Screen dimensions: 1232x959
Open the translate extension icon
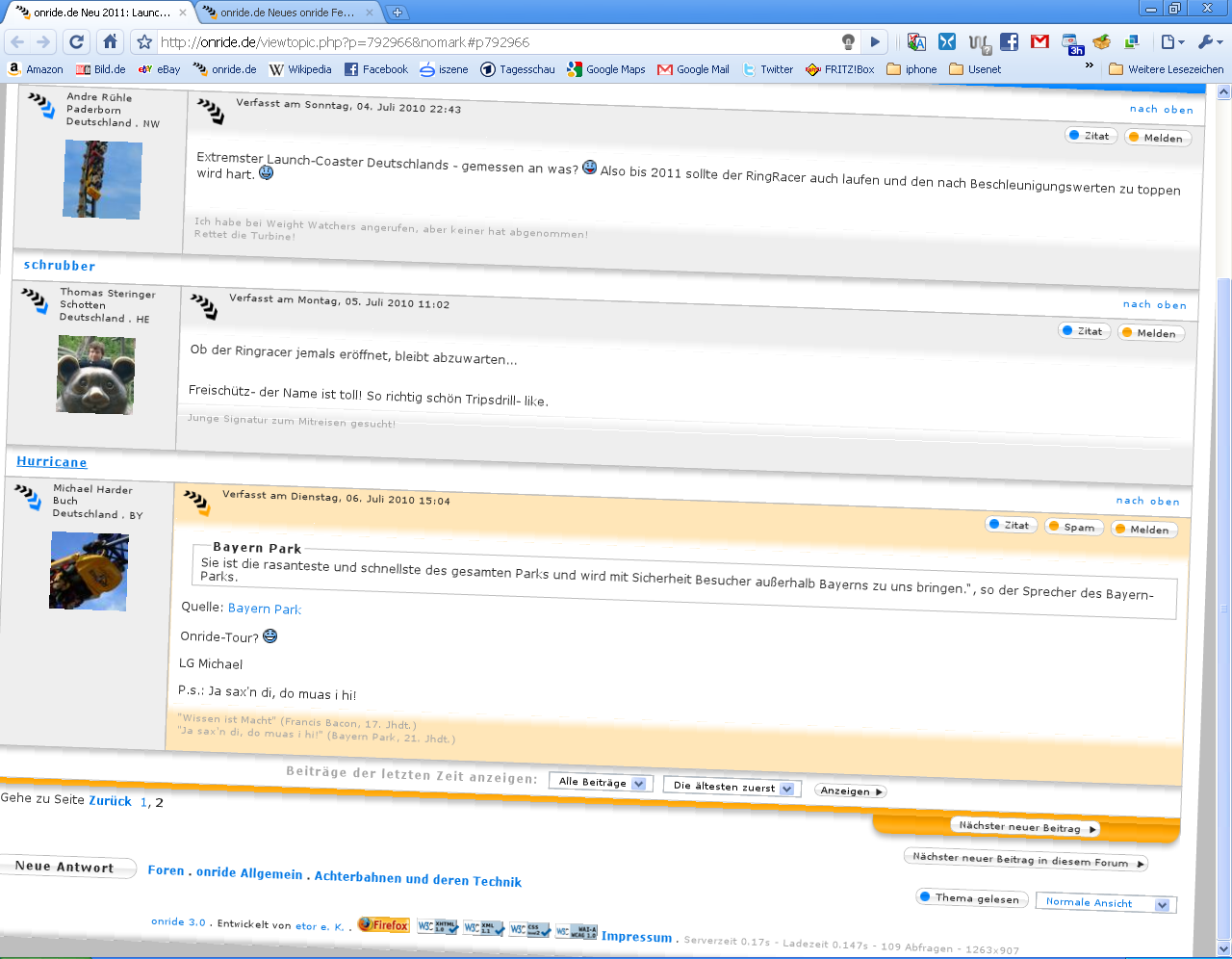[916, 41]
